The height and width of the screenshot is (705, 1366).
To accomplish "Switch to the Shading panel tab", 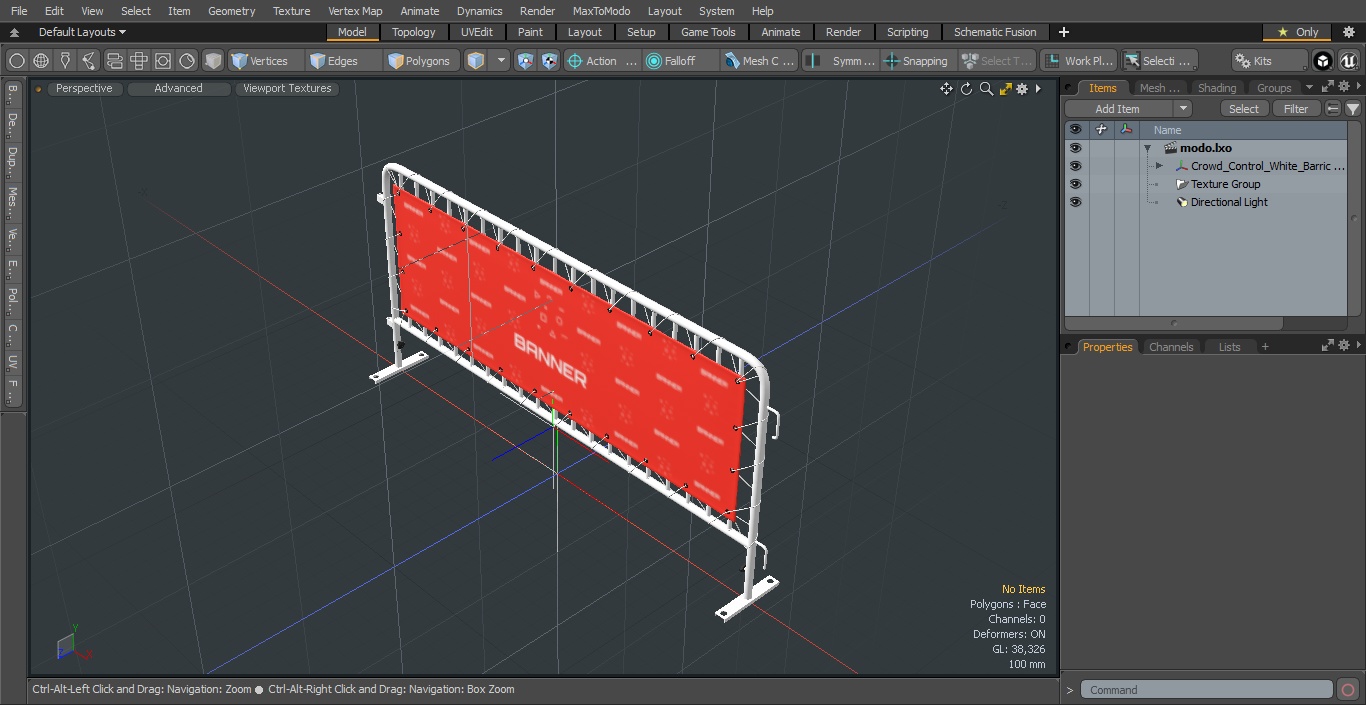I will pos(1216,88).
